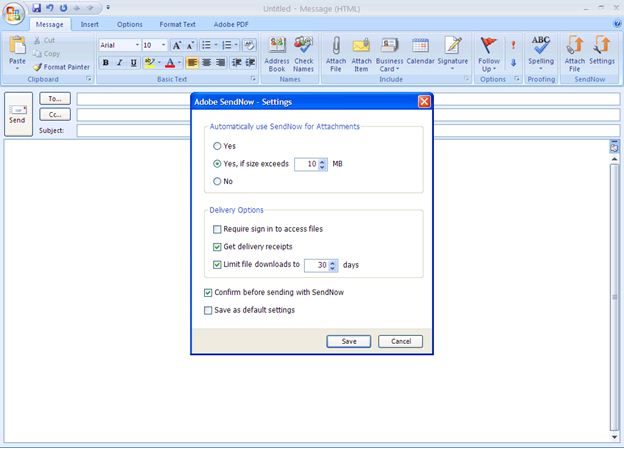This screenshot has height=449, width=624.
Task: Shrink the font size
Action: coord(190,45)
